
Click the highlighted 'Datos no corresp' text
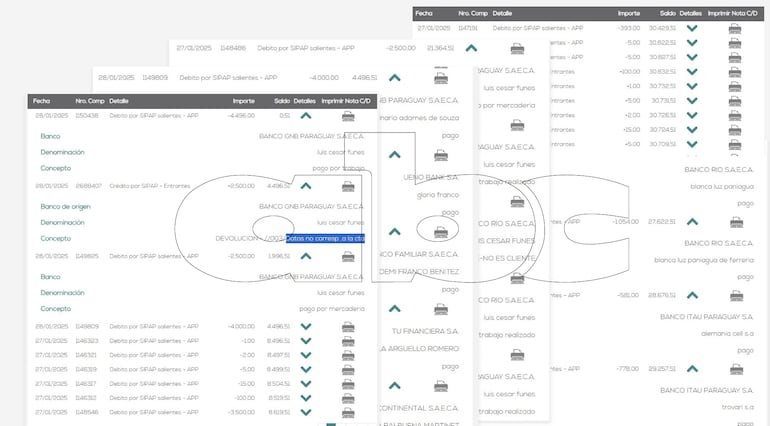pos(324,238)
